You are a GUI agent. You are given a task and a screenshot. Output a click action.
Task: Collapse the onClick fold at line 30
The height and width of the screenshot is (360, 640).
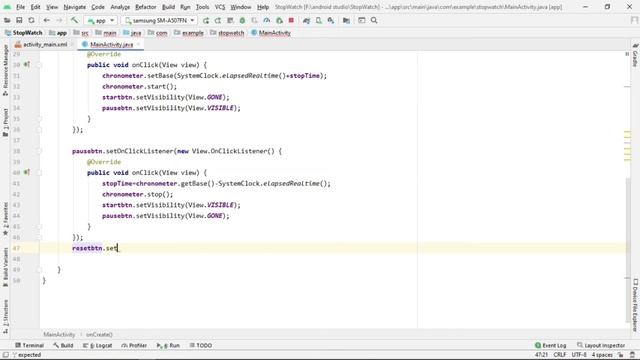39,64
